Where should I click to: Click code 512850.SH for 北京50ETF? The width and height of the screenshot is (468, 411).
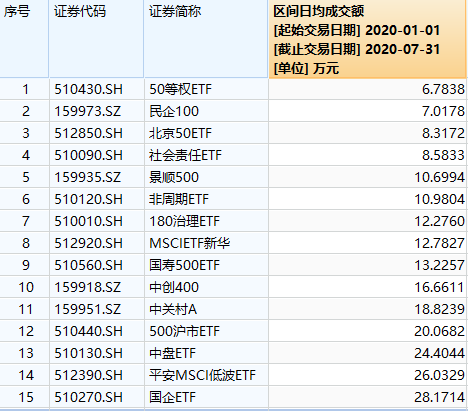[x=96, y=133]
